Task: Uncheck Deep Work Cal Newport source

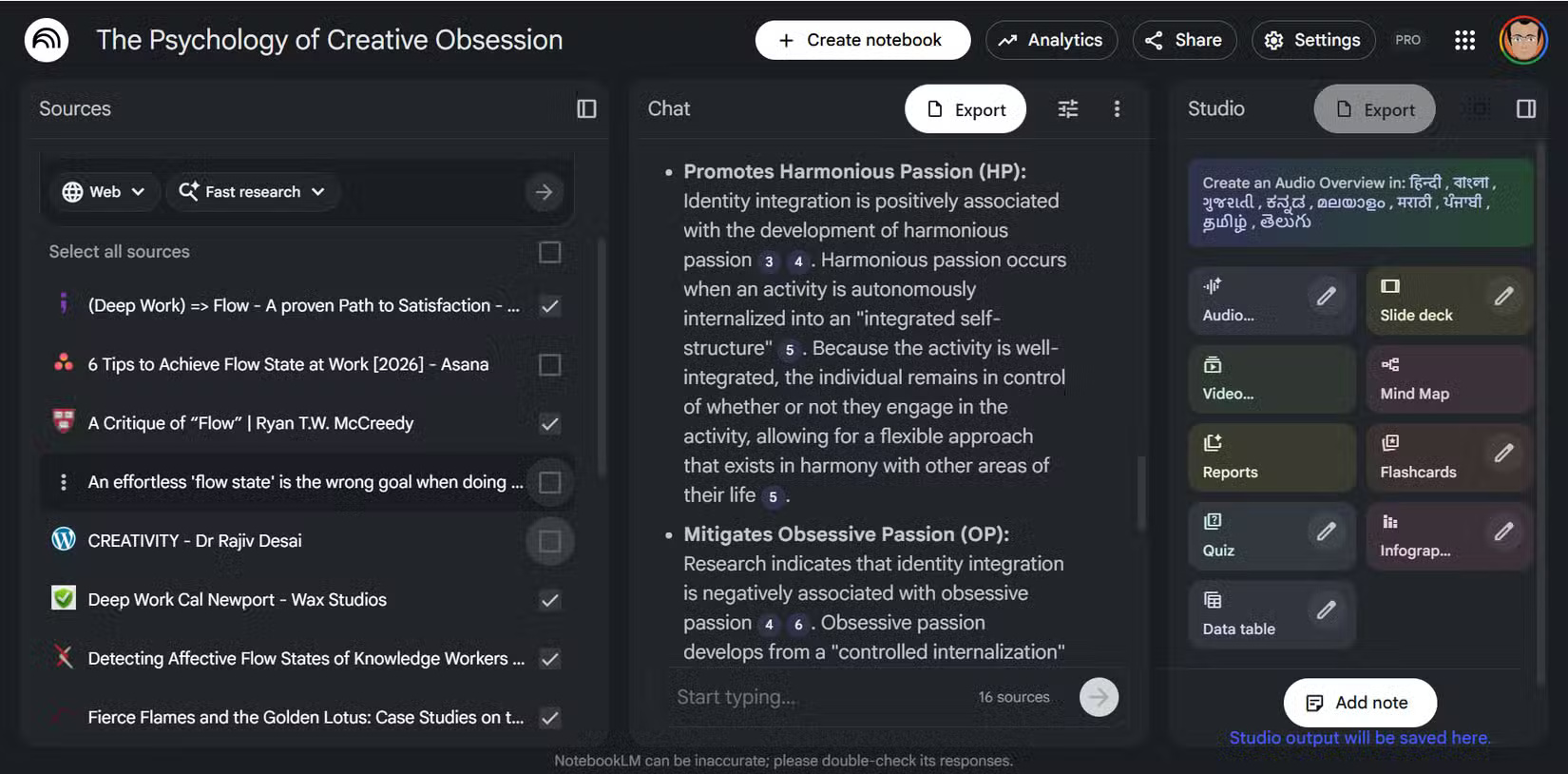Action: (x=549, y=600)
